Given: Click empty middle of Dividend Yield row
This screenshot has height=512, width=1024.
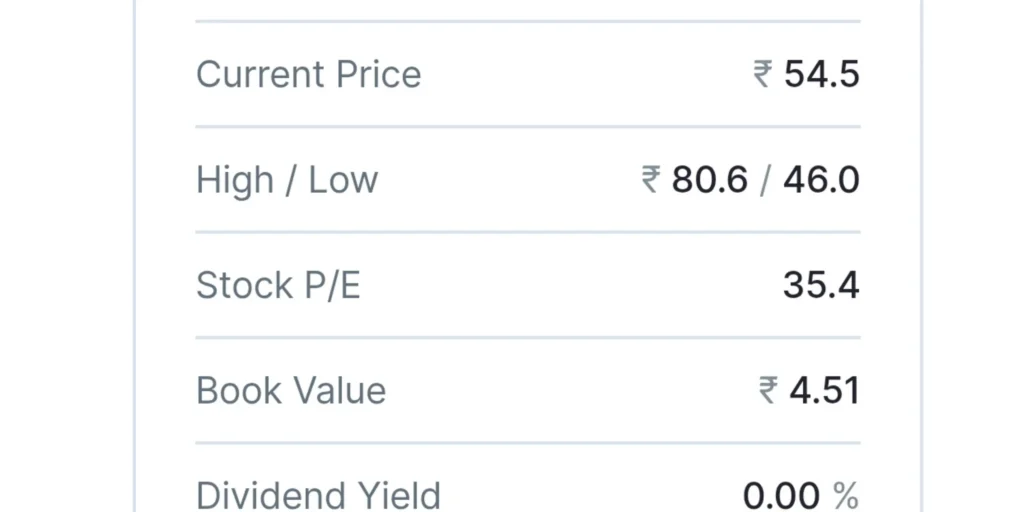Looking at the screenshot, I should [x=590, y=495].
